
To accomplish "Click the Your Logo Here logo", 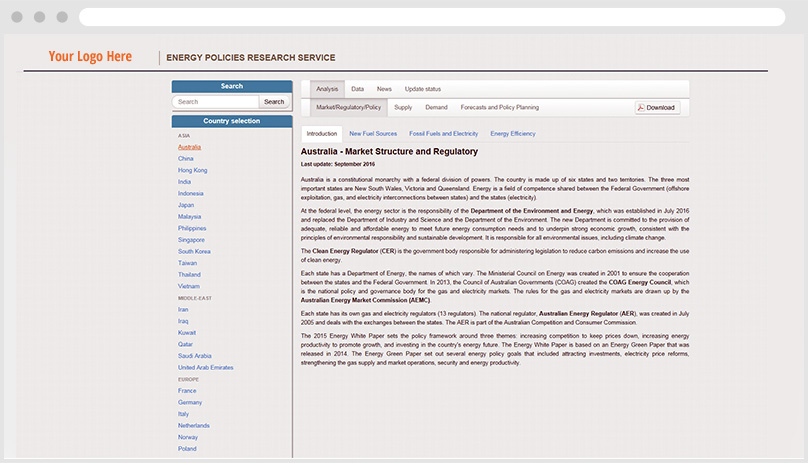I will click(x=90, y=57).
